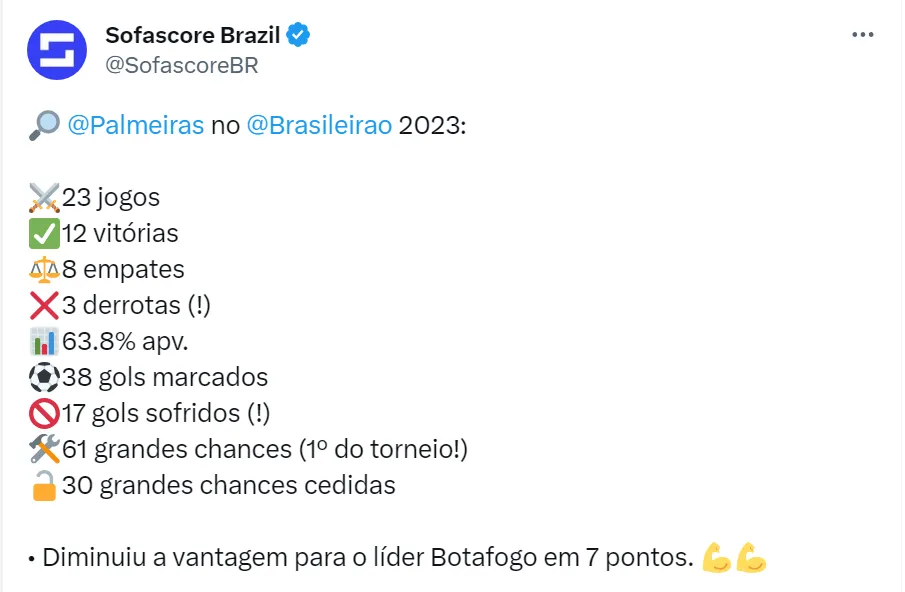The height and width of the screenshot is (592, 905).
Task: Click the Botafogo sentence text
Action: pyautogui.click(x=367, y=558)
